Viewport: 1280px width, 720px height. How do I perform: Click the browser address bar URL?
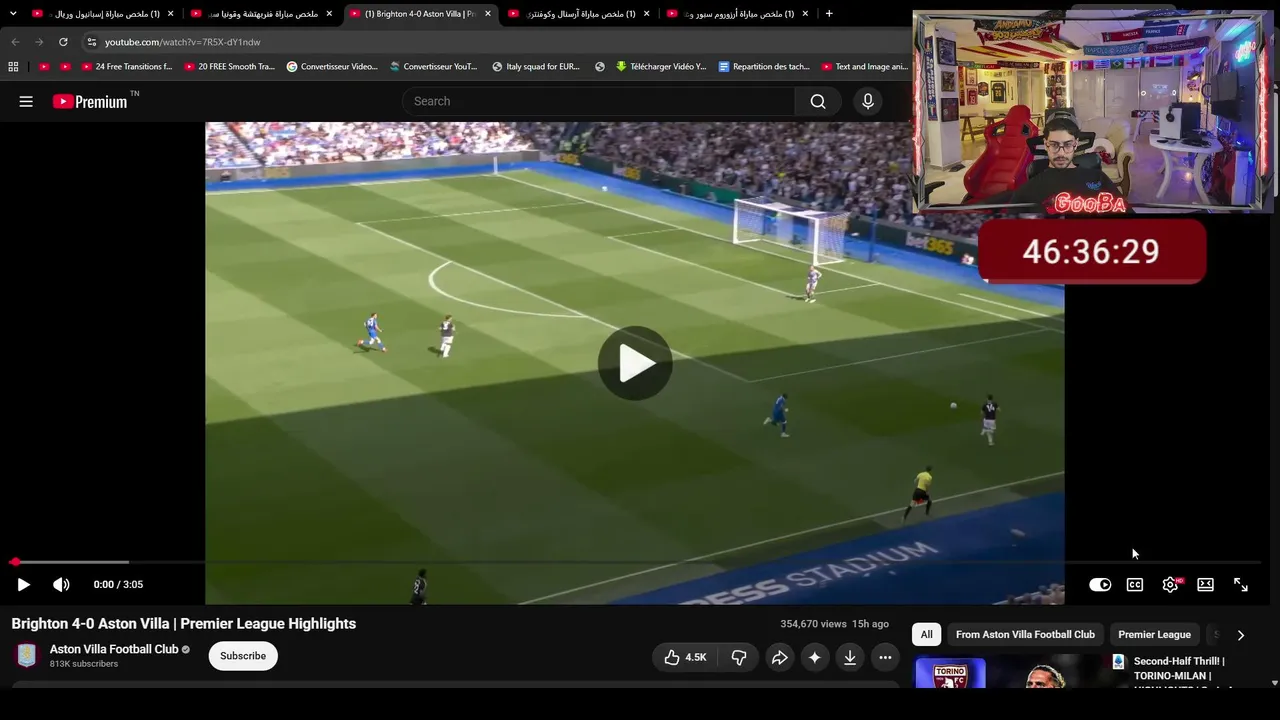(183, 42)
